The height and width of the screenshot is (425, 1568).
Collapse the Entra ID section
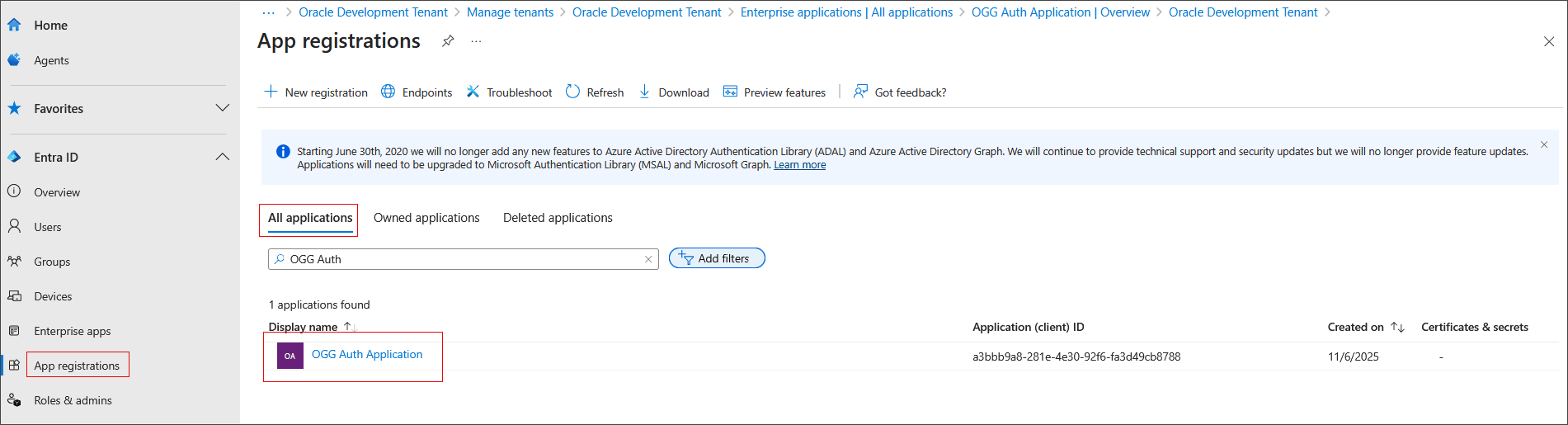coord(223,157)
